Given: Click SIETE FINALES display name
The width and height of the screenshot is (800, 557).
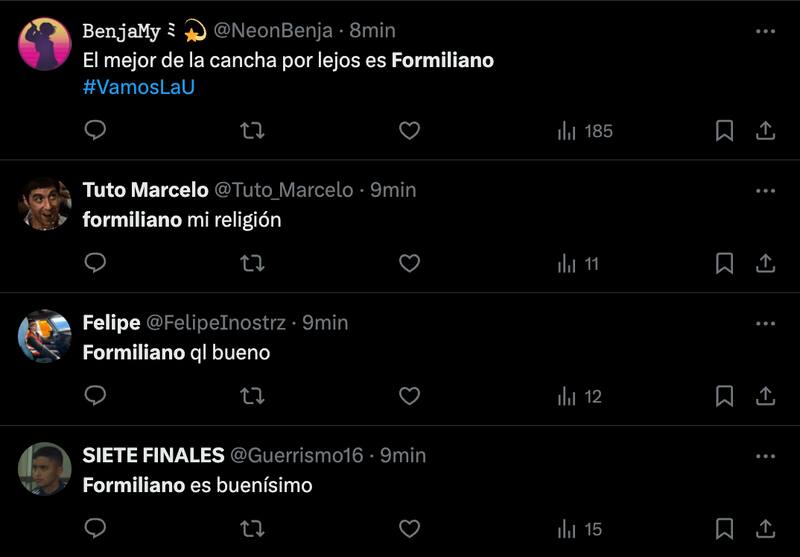Looking at the screenshot, I should click(x=153, y=456).
